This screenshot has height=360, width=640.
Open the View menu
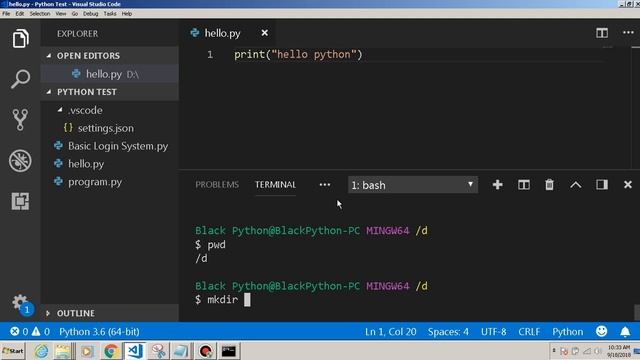point(61,13)
